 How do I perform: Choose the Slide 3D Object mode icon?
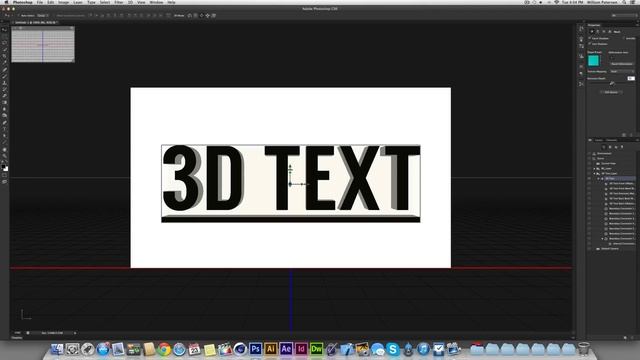tap(207, 16)
